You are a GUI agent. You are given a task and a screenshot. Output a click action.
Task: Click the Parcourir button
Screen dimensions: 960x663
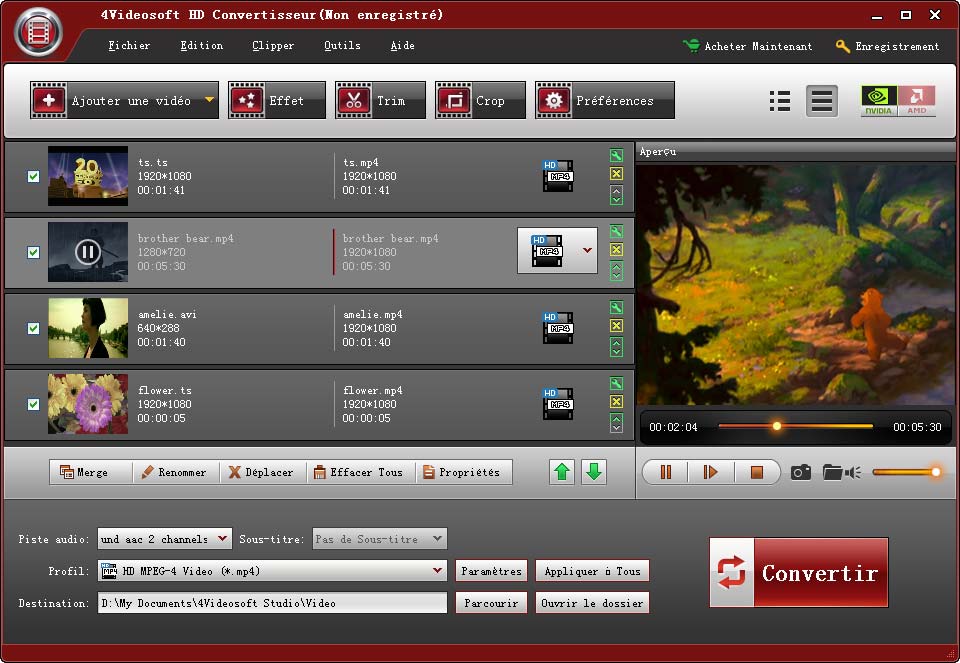coord(490,603)
